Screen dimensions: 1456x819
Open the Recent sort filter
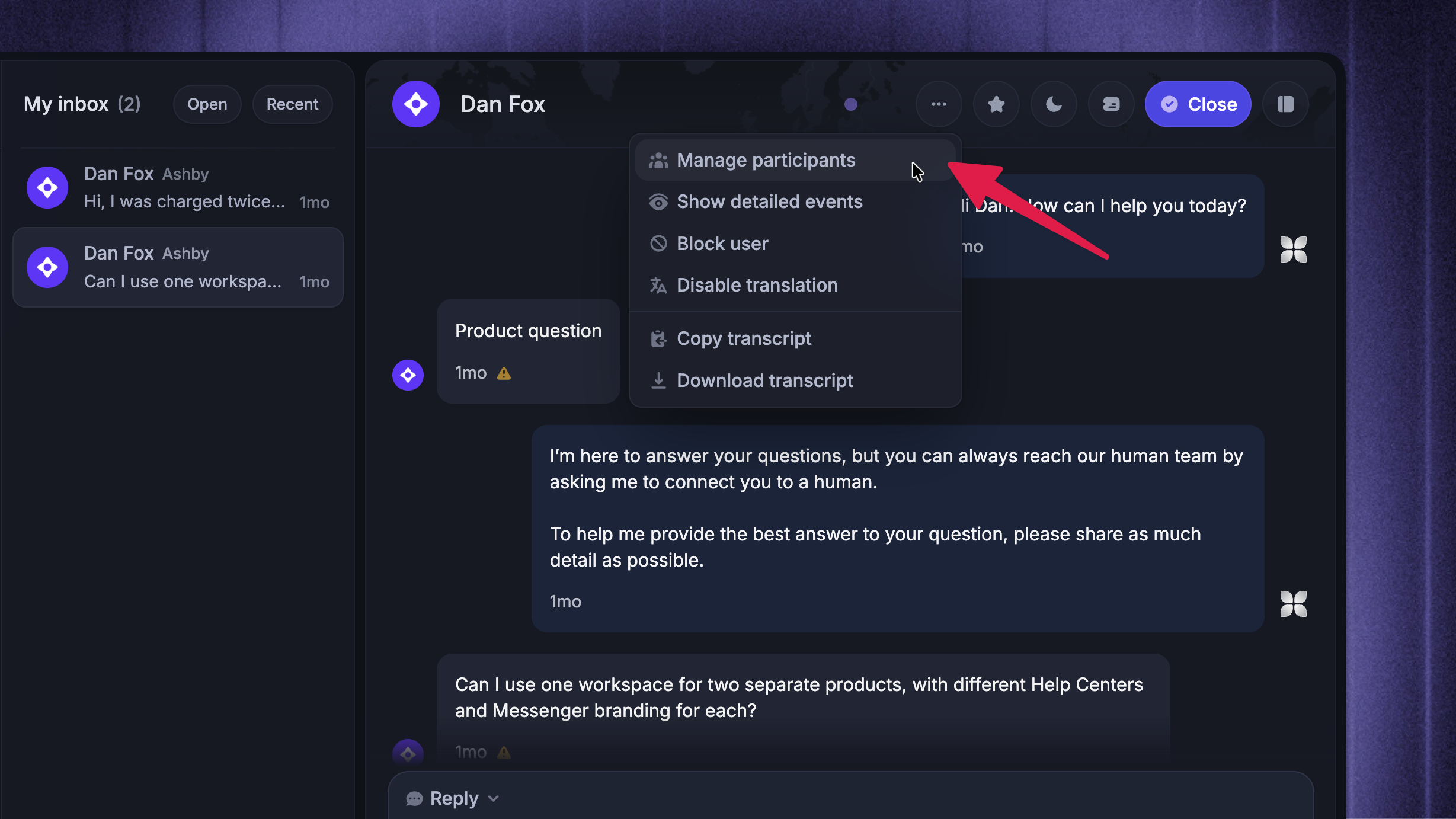click(x=293, y=104)
